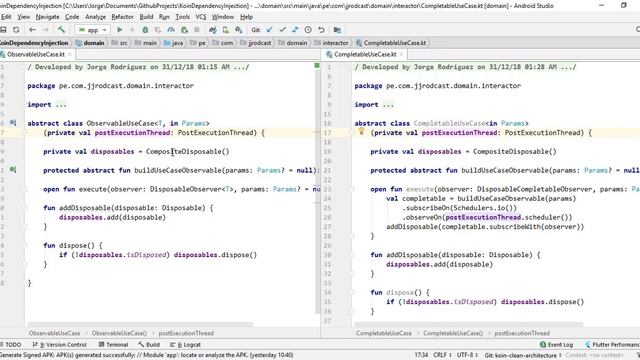The image size is (640, 360).
Task: Click the Run with Coverage icon
Action: 158,30
